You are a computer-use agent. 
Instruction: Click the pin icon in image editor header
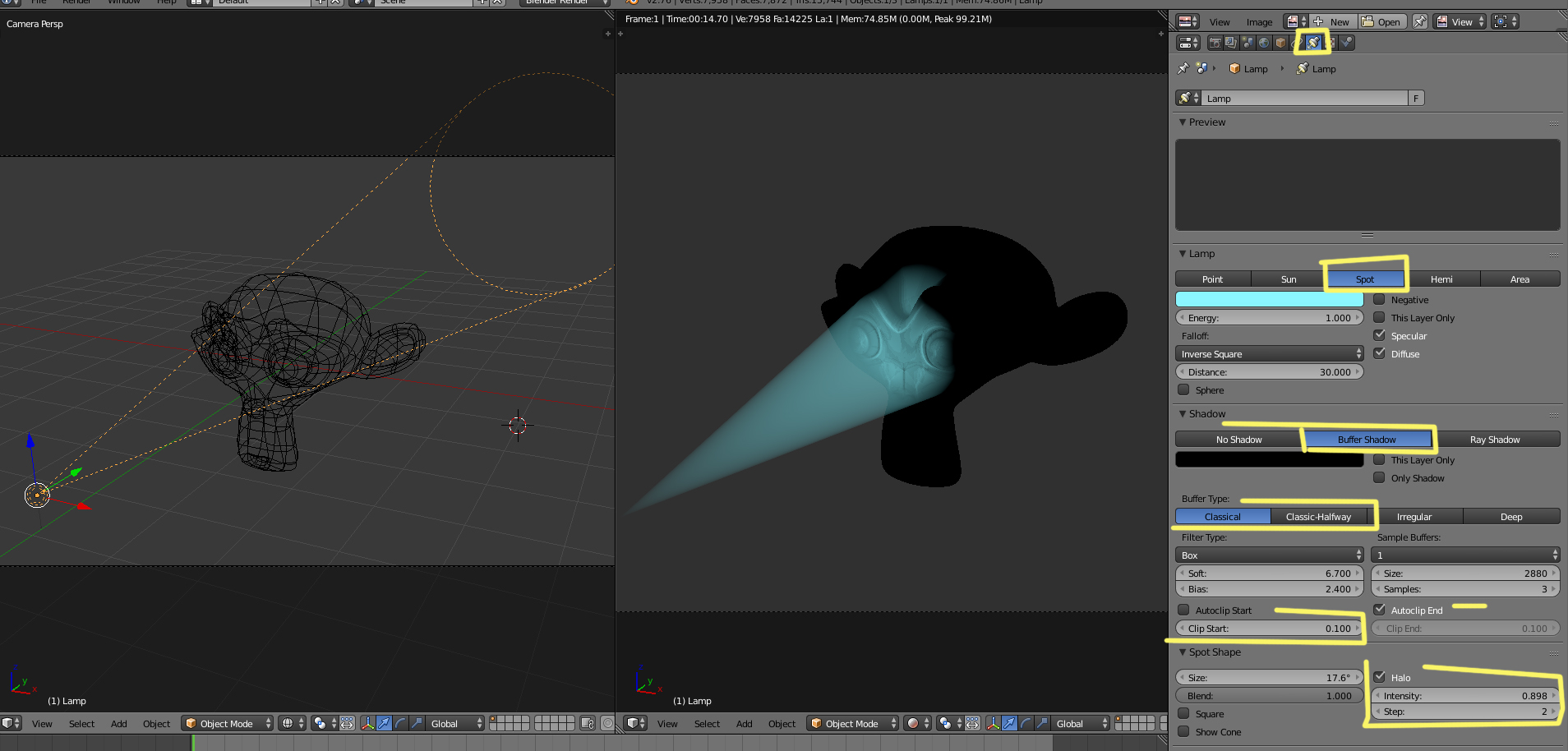1419,22
